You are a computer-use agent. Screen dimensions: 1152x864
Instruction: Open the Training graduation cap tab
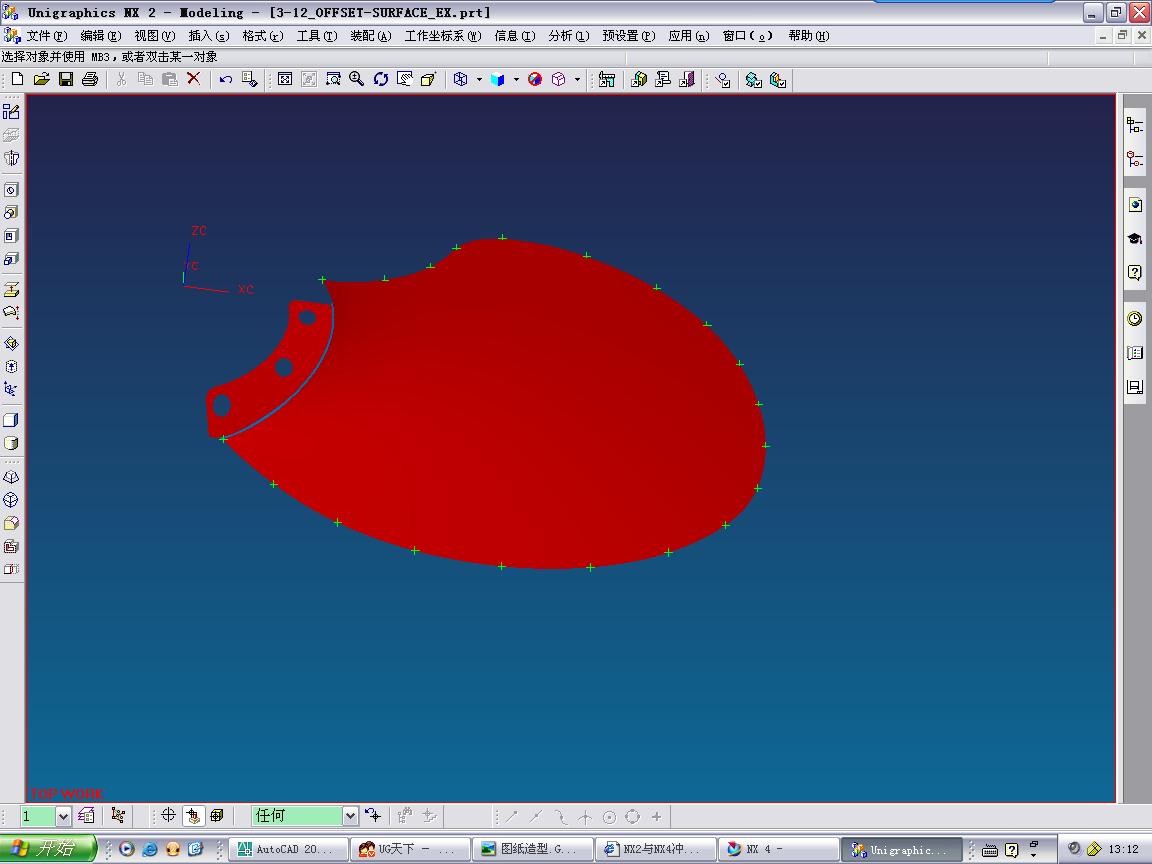point(1135,239)
